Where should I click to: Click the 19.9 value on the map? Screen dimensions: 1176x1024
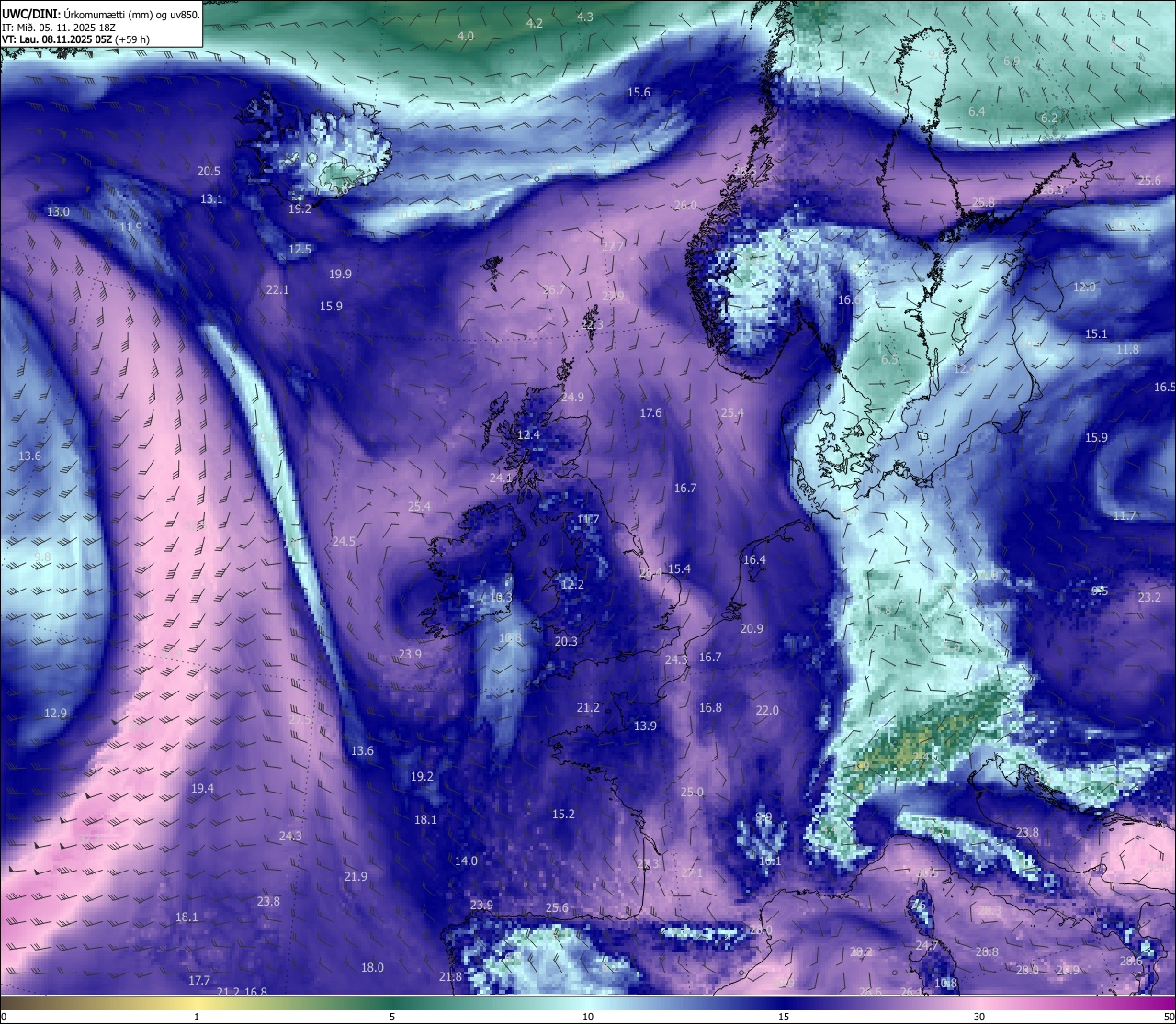(x=340, y=275)
